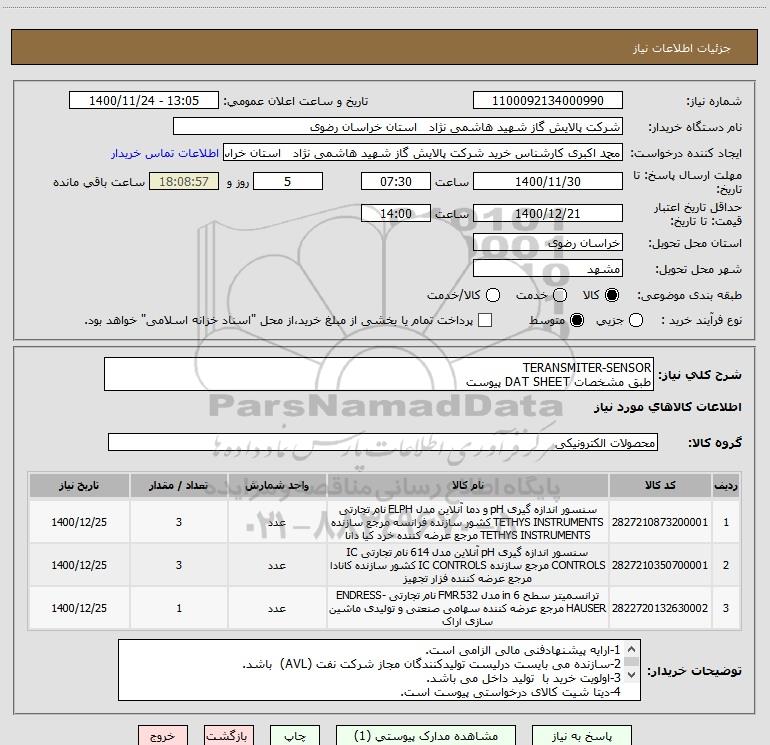The width and height of the screenshot is (770, 745).
Task: Click buyer note about AVL manufacturers
Action: (x=432, y=664)
